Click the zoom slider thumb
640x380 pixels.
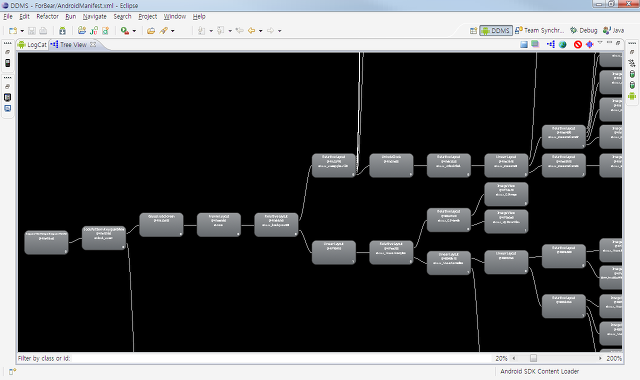(533, 358)
